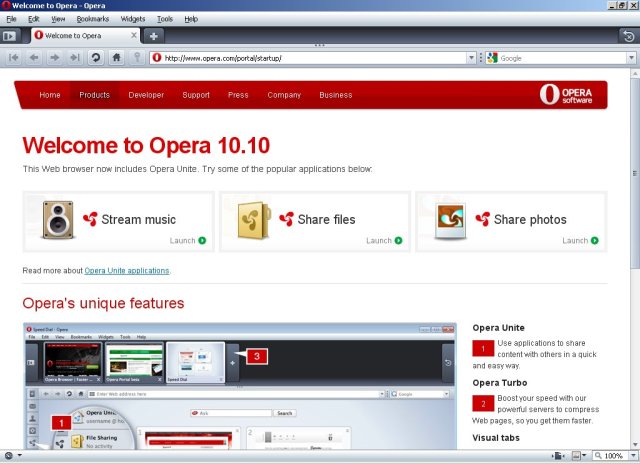Open the Widgets menu
This screenshot has width=640, height=464.
click(x=132, y=19)
